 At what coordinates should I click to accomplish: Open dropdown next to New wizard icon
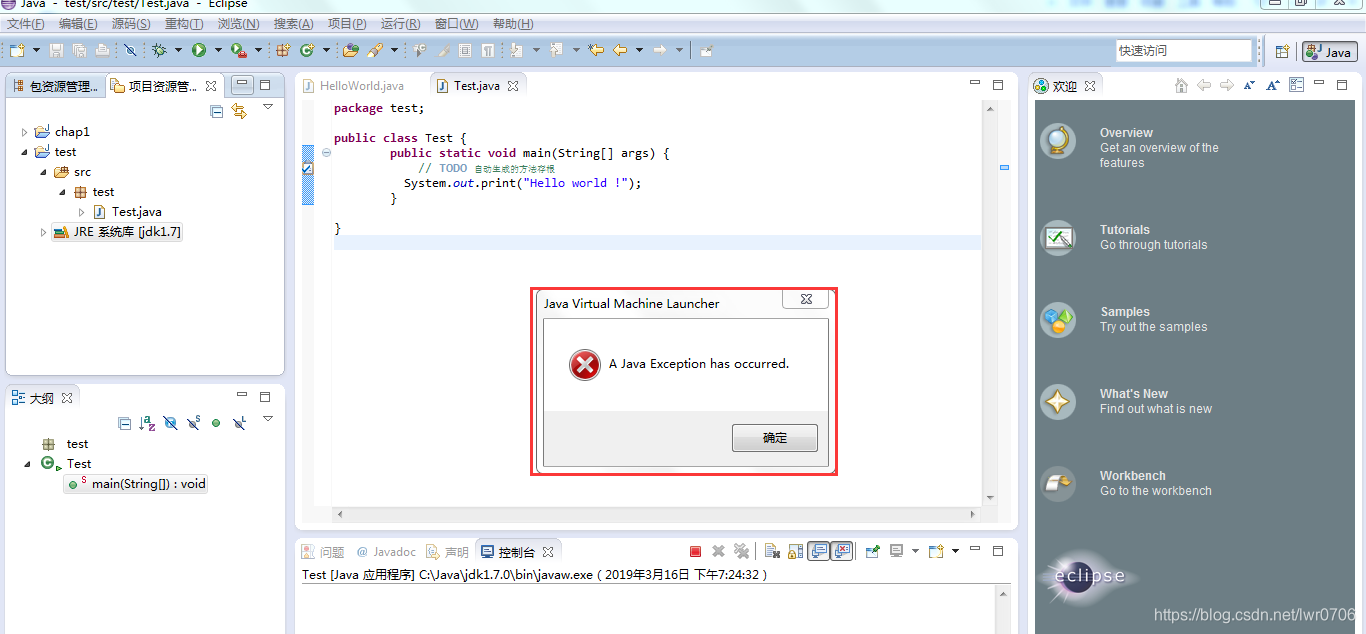click(x=36, y=50)
